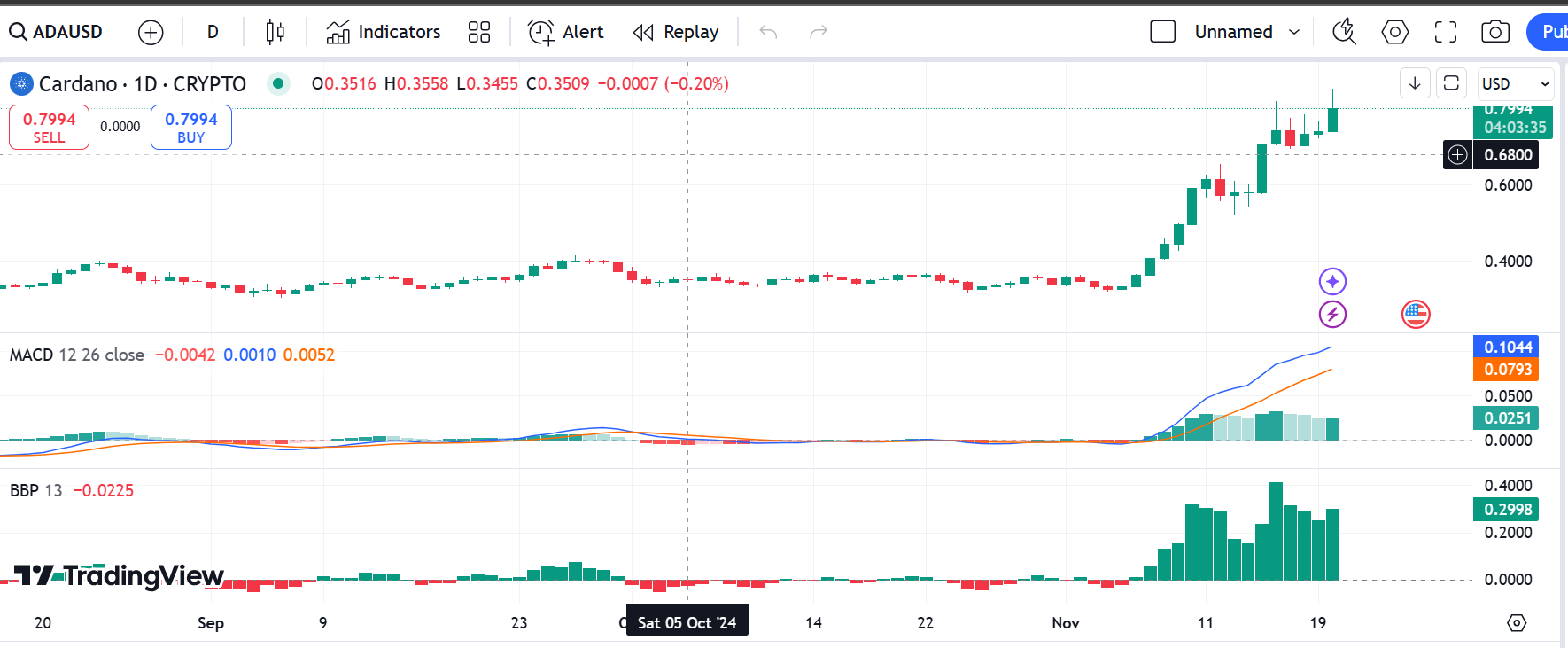This screenshot has height=648, width=1568.
Task: Expand the Unnamed layout dropdown
Action: (1247, 32)
